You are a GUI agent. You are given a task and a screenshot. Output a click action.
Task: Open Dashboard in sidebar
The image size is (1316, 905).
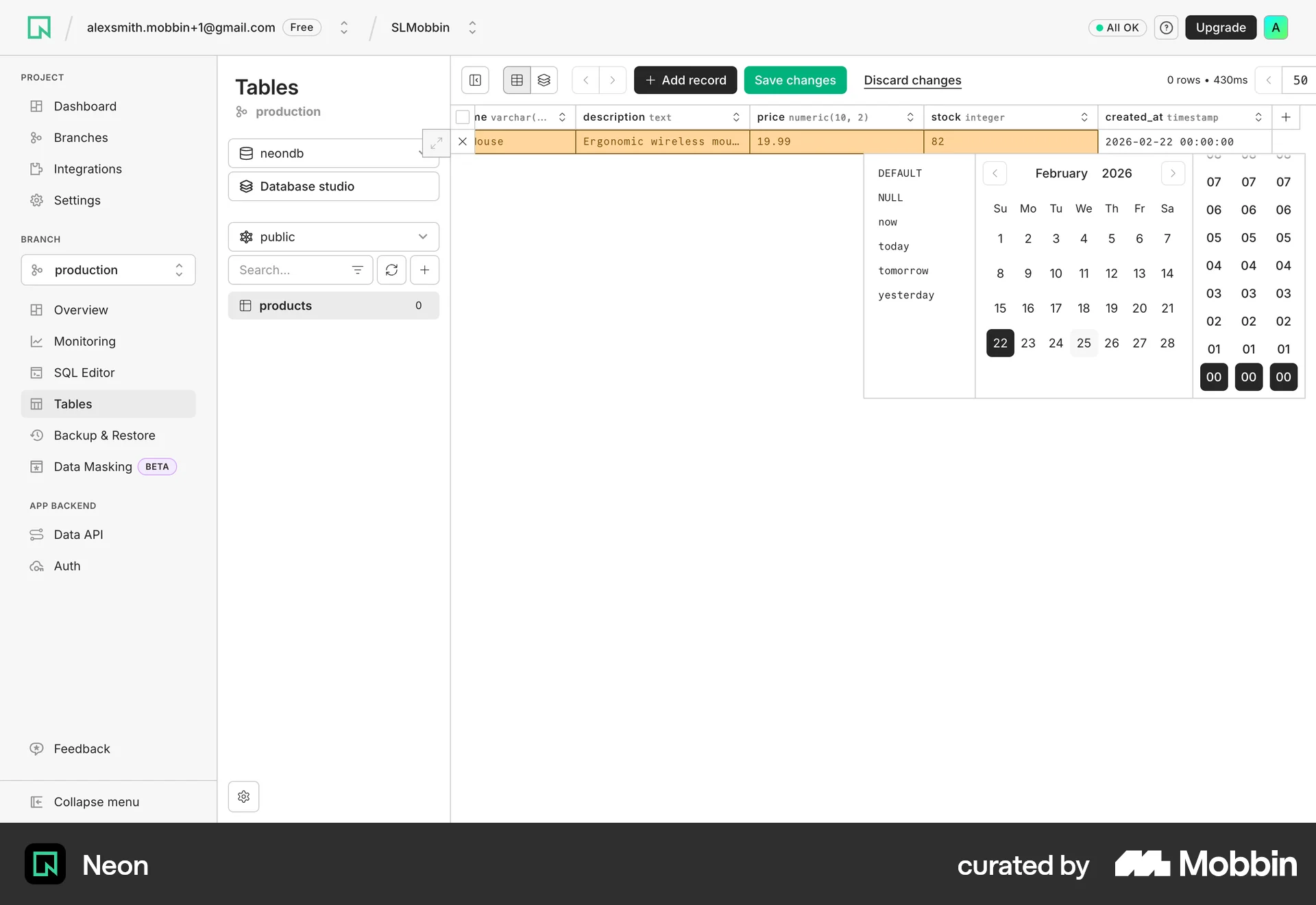pos(108,106)
